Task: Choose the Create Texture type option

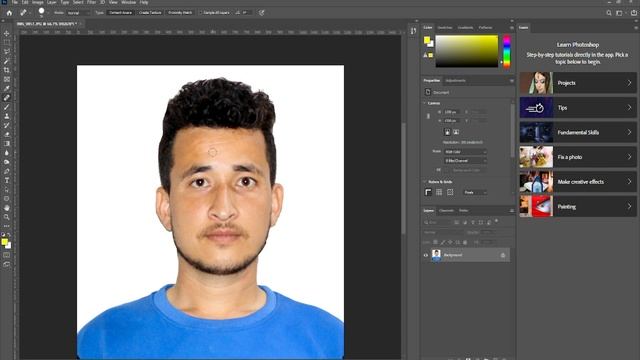Action: tap(150, 13)
